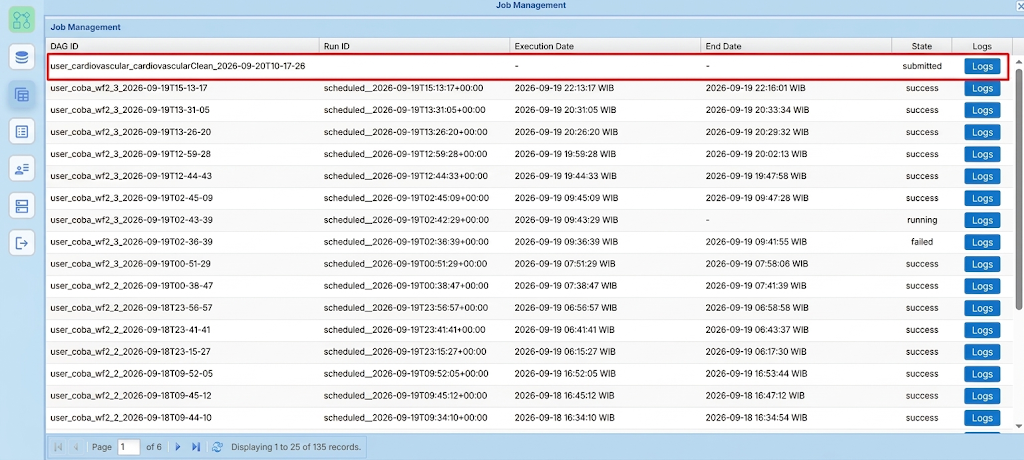Screen dimensions: 1024x460
Task: Select execution date 2026-09-19 06:41:41 WIB
Action: click(x=564, y=330)
